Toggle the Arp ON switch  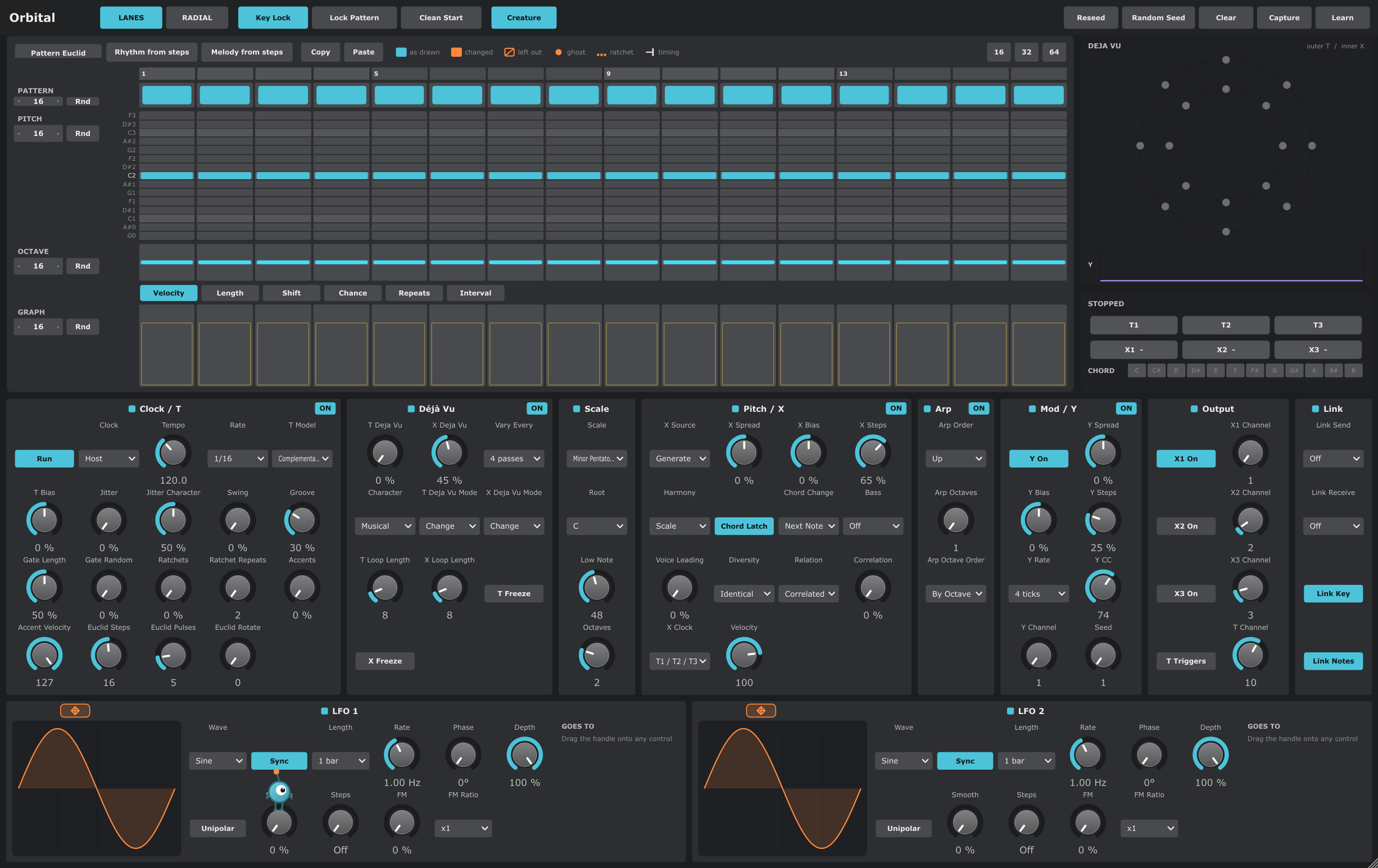(x=978, y=408)
